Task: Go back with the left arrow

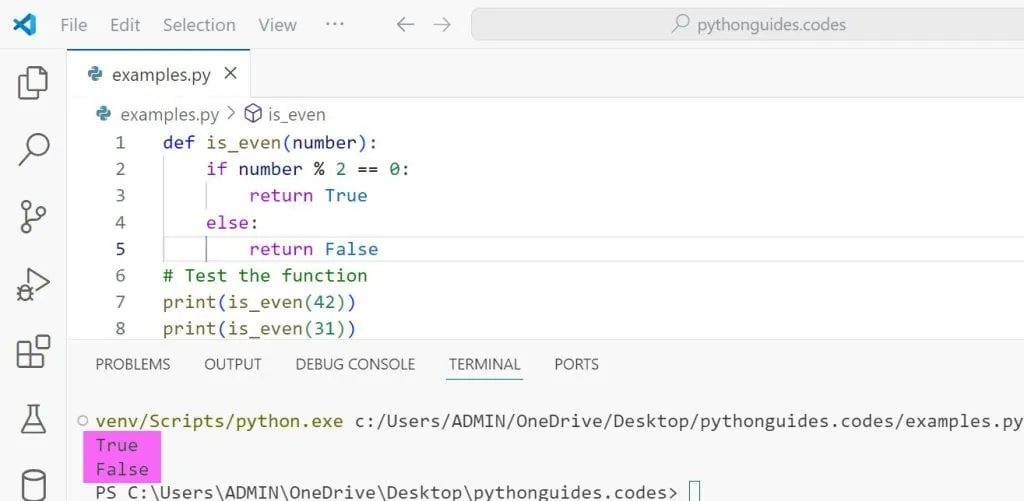Action: pos(405,25)
